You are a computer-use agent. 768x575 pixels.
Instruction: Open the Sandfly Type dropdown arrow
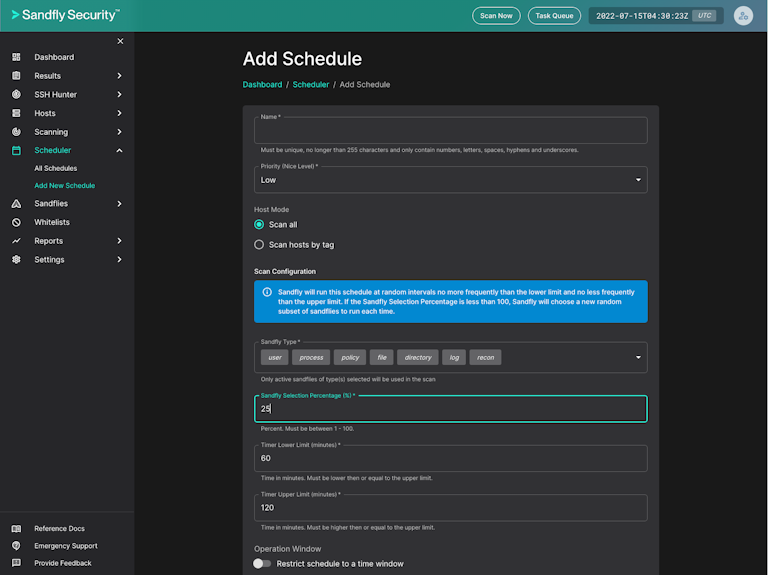point(638,358)
